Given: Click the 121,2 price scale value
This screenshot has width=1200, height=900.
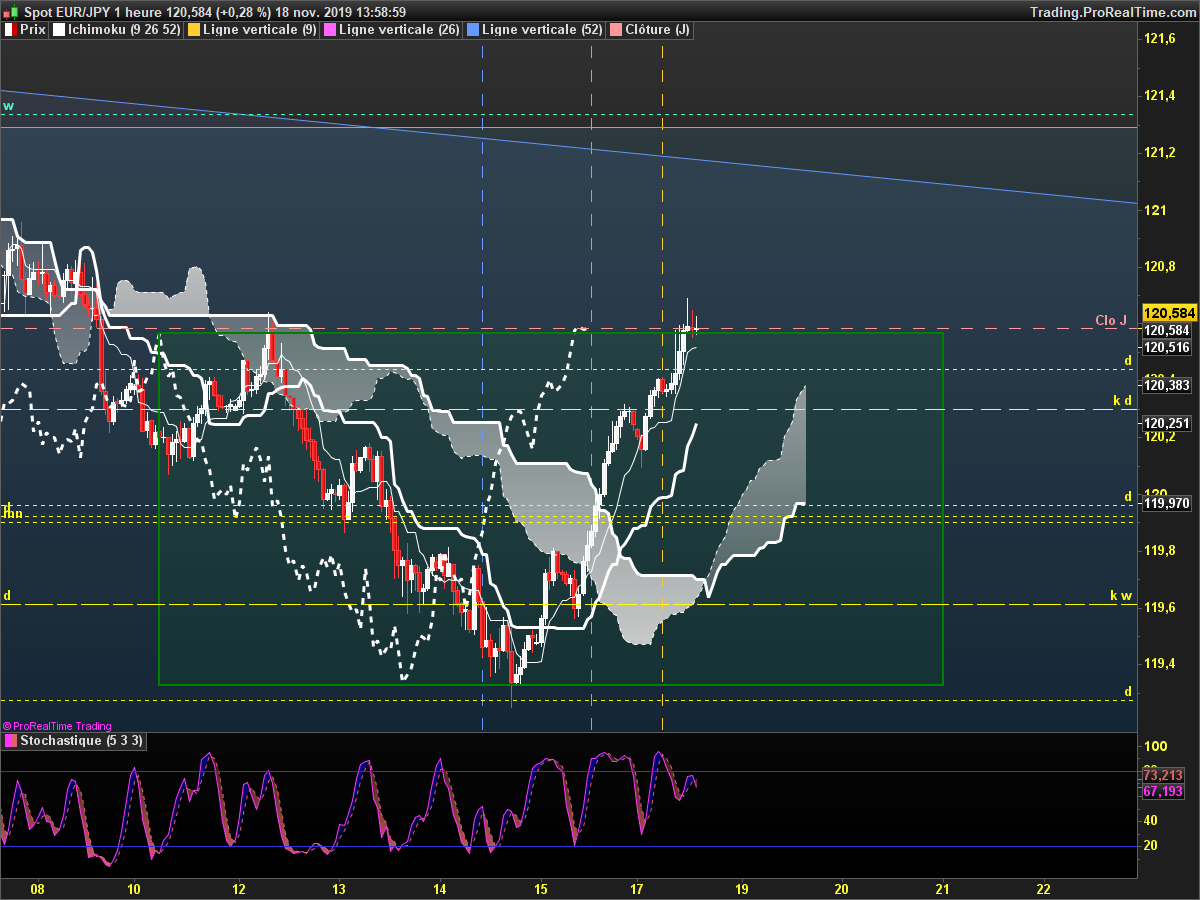Looking at the screenshot, I should tap(1160, 153).
